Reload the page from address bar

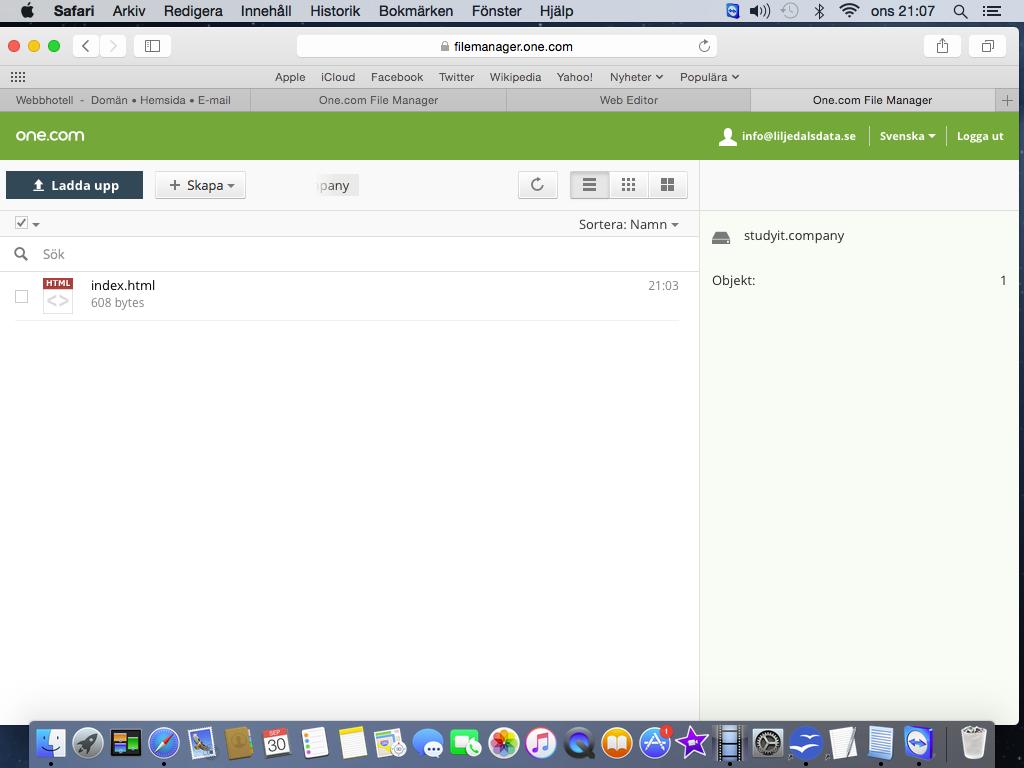704,46
